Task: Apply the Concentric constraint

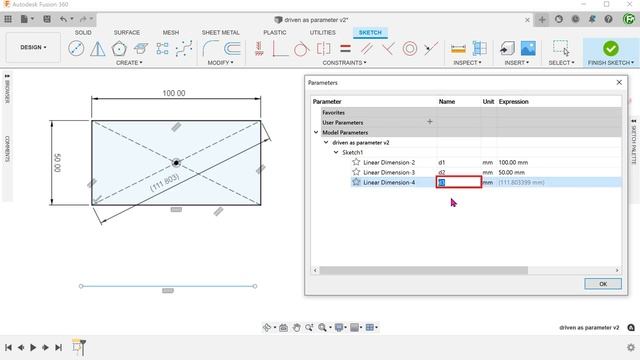Action: pos(410,49)
